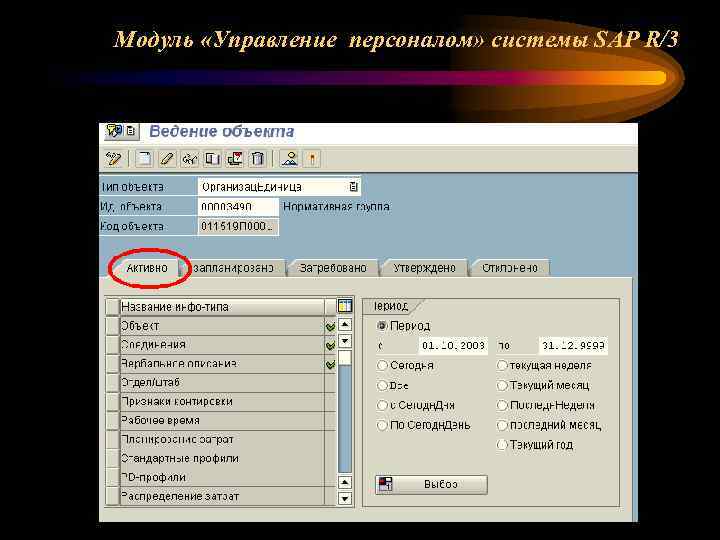Screen dimensions: 720x540
Task: Select the Соединения infotype row
Action: tap(222, 345)
